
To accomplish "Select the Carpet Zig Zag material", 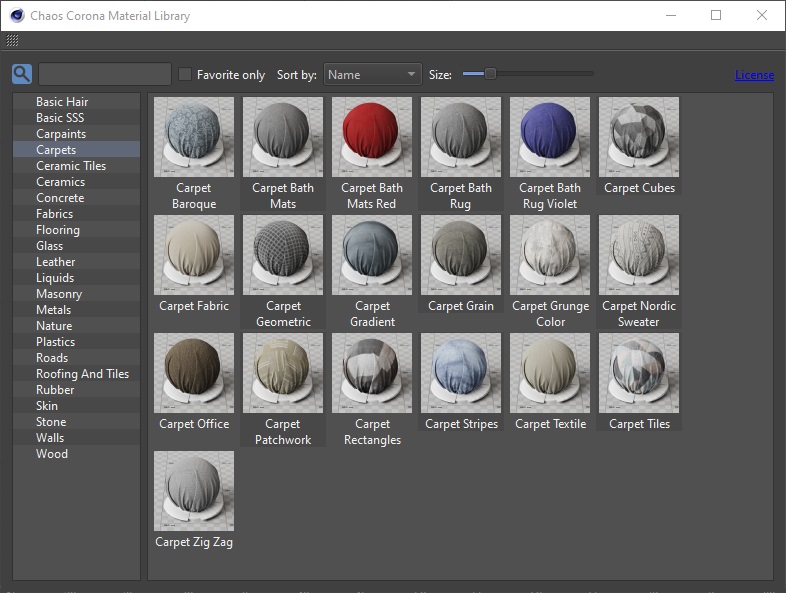I will click(194, 491).
